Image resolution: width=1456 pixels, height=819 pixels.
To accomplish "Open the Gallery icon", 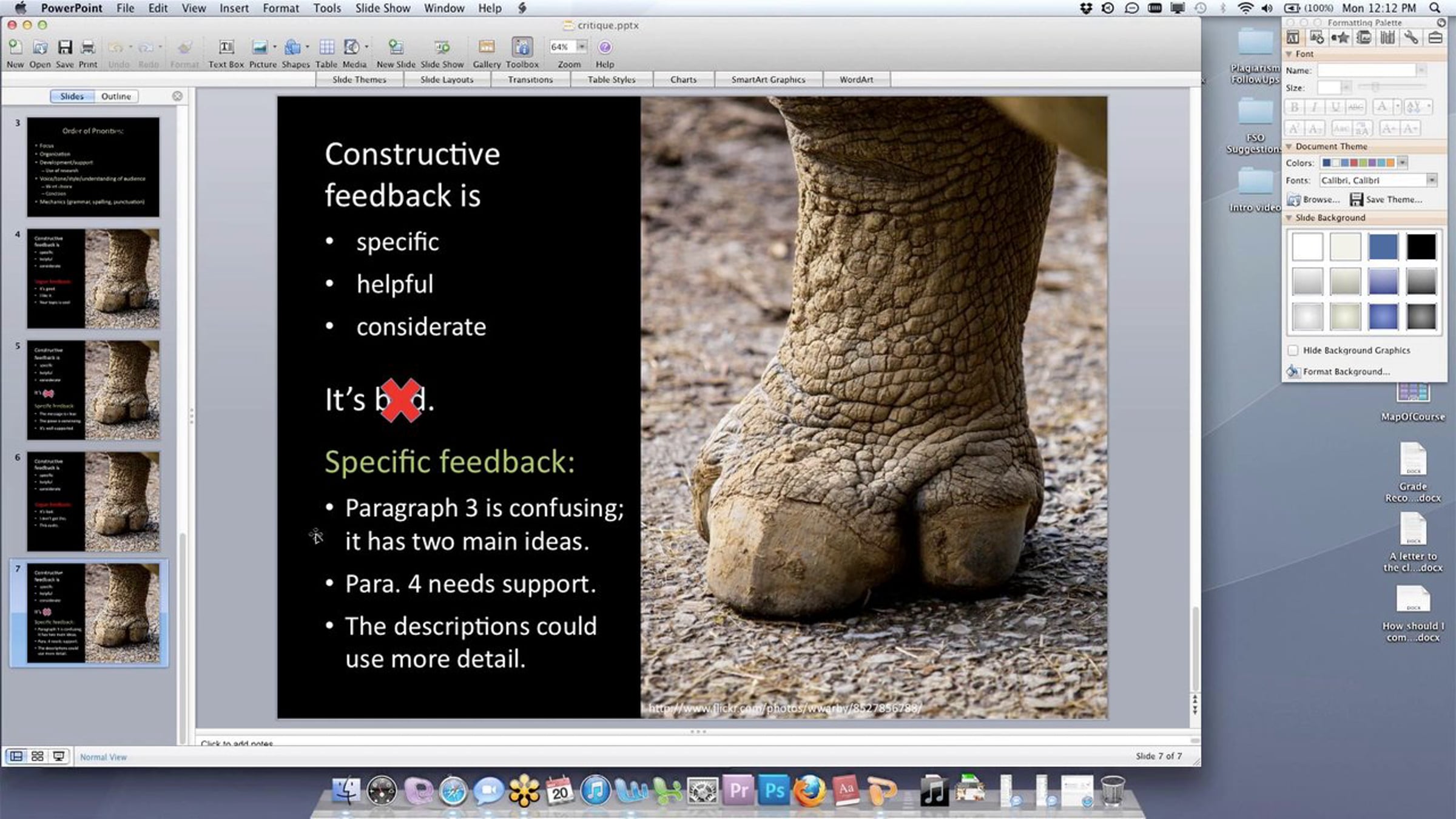I will point(487,48).
